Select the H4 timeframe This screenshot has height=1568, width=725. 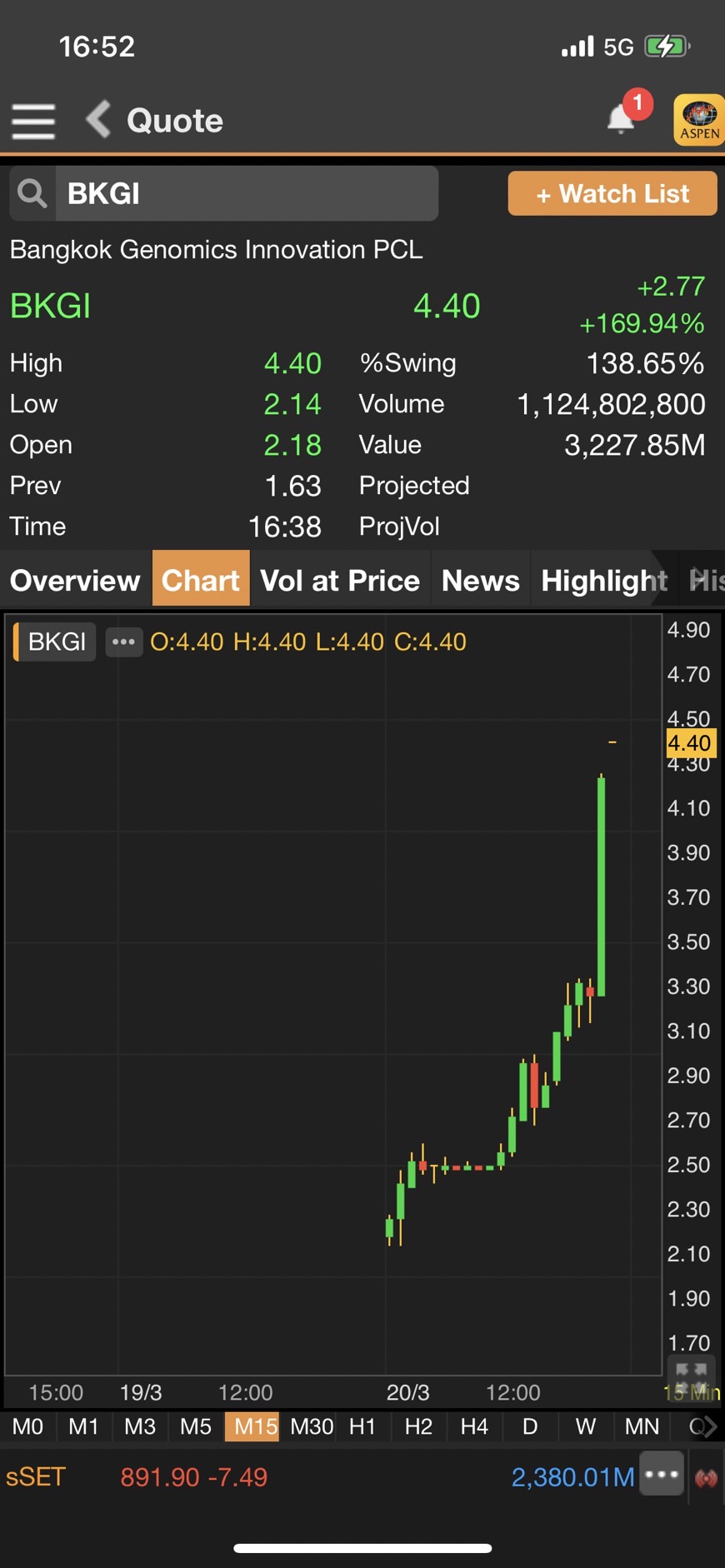[x=474, y=1426]
